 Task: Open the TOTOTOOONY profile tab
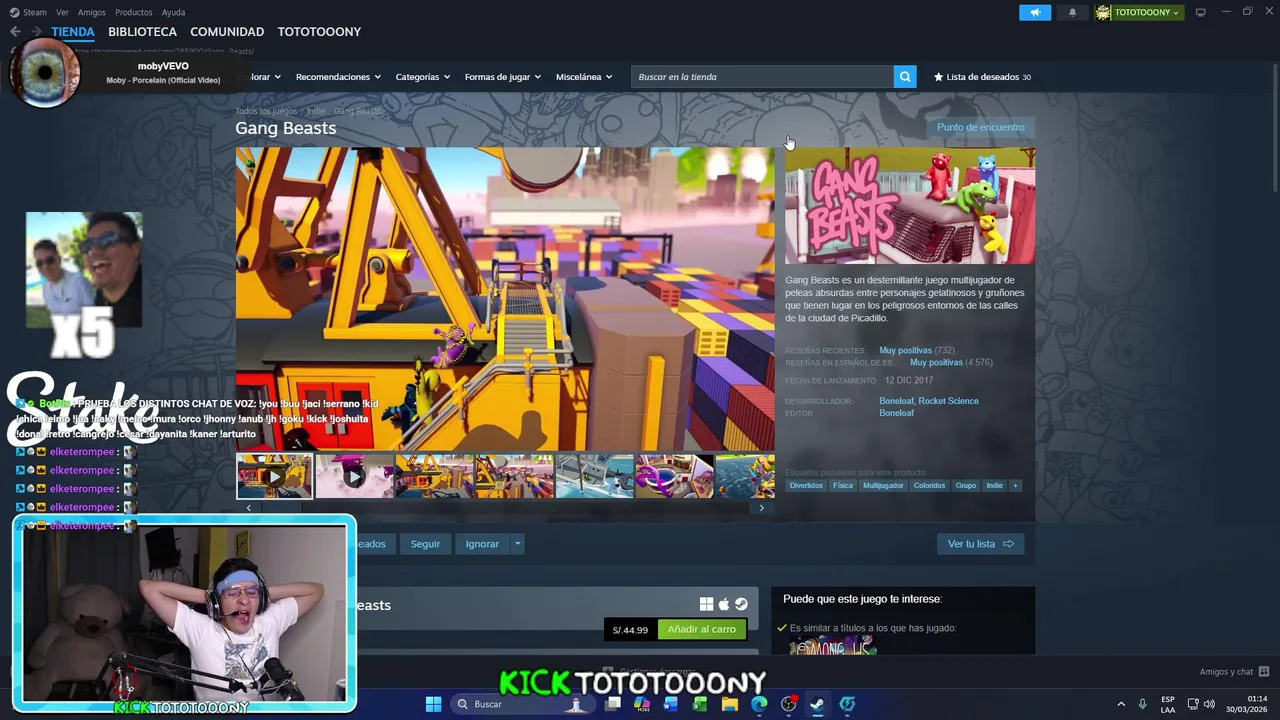[x=319, y=31]
